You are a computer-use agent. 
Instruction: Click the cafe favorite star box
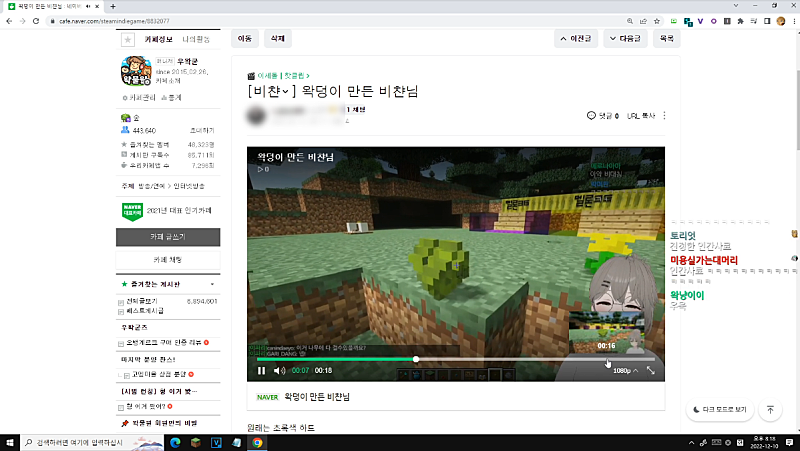pos(128,39)
